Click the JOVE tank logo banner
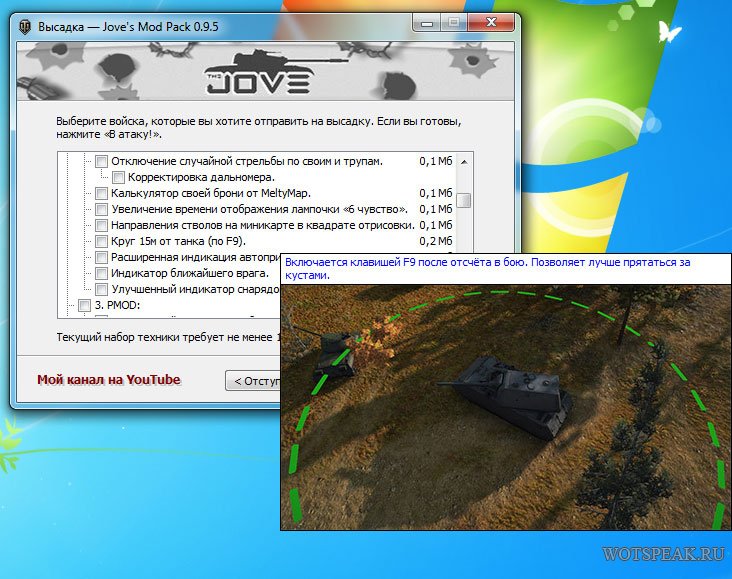This screenshot has height=579, width=732. click(265, 70)
